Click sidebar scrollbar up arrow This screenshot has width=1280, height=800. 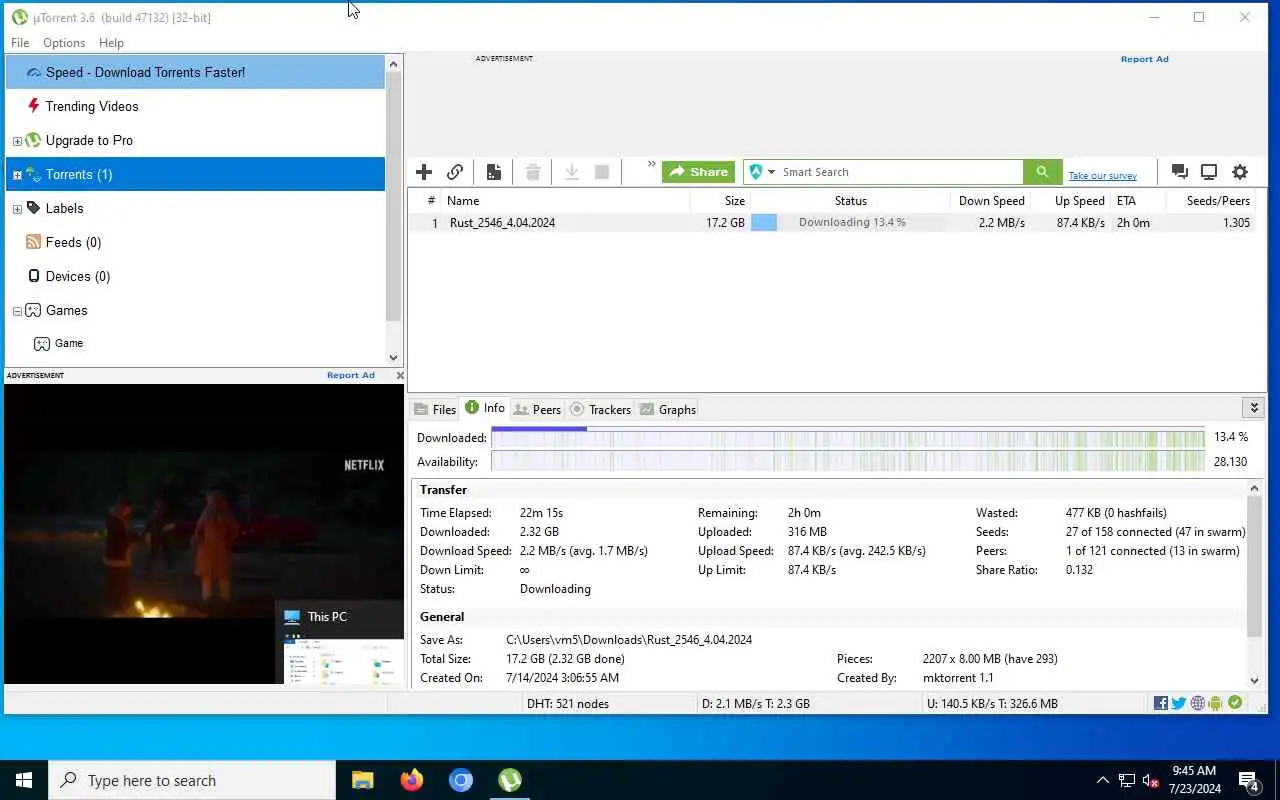tap(393, 64)
